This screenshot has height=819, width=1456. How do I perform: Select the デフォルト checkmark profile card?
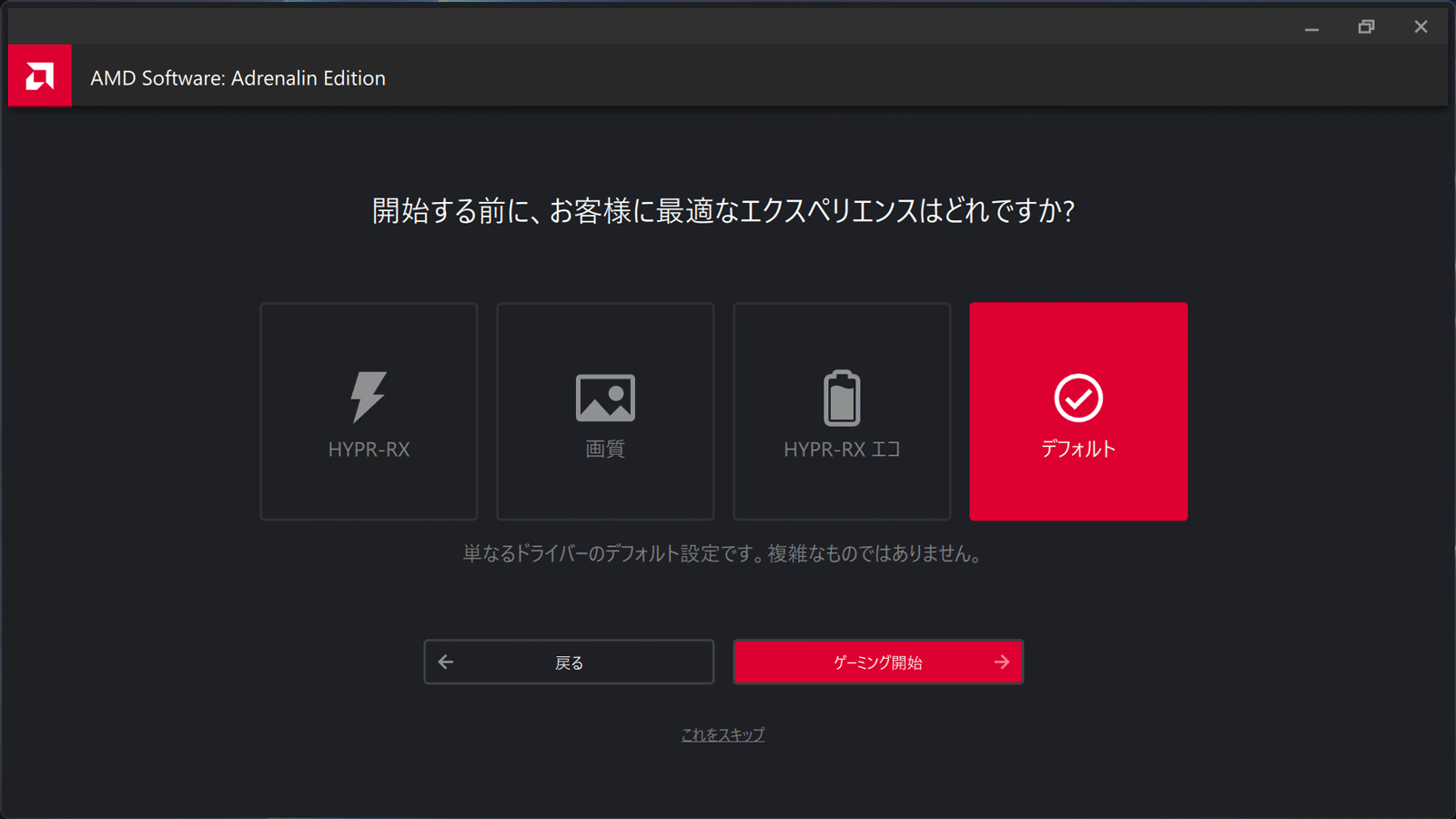(1078, 411)
